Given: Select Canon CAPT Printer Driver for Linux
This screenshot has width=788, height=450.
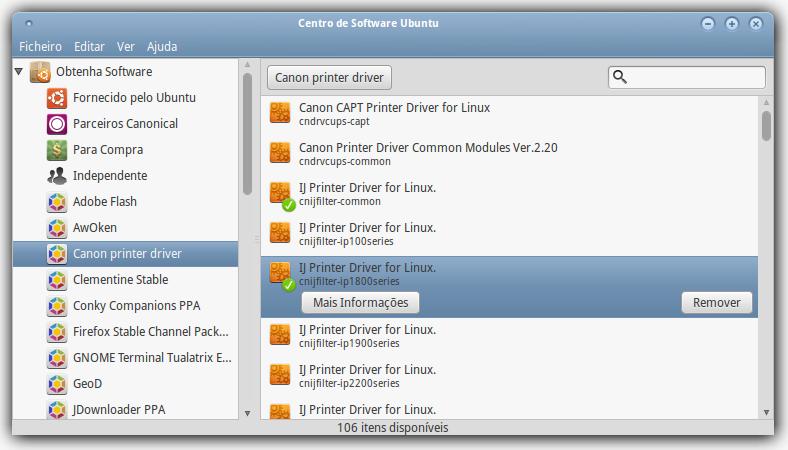Looking at the screenshot, I should (x=509, y=114).
